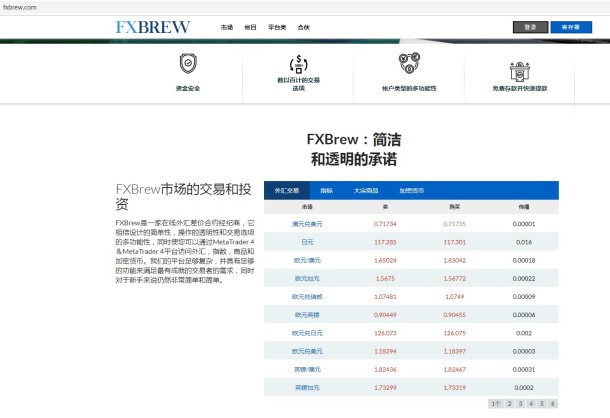Screen dimensions: 610x418
Task: Click buy price 1.0749
Action: pyautogui.click(x=454, y=297)
